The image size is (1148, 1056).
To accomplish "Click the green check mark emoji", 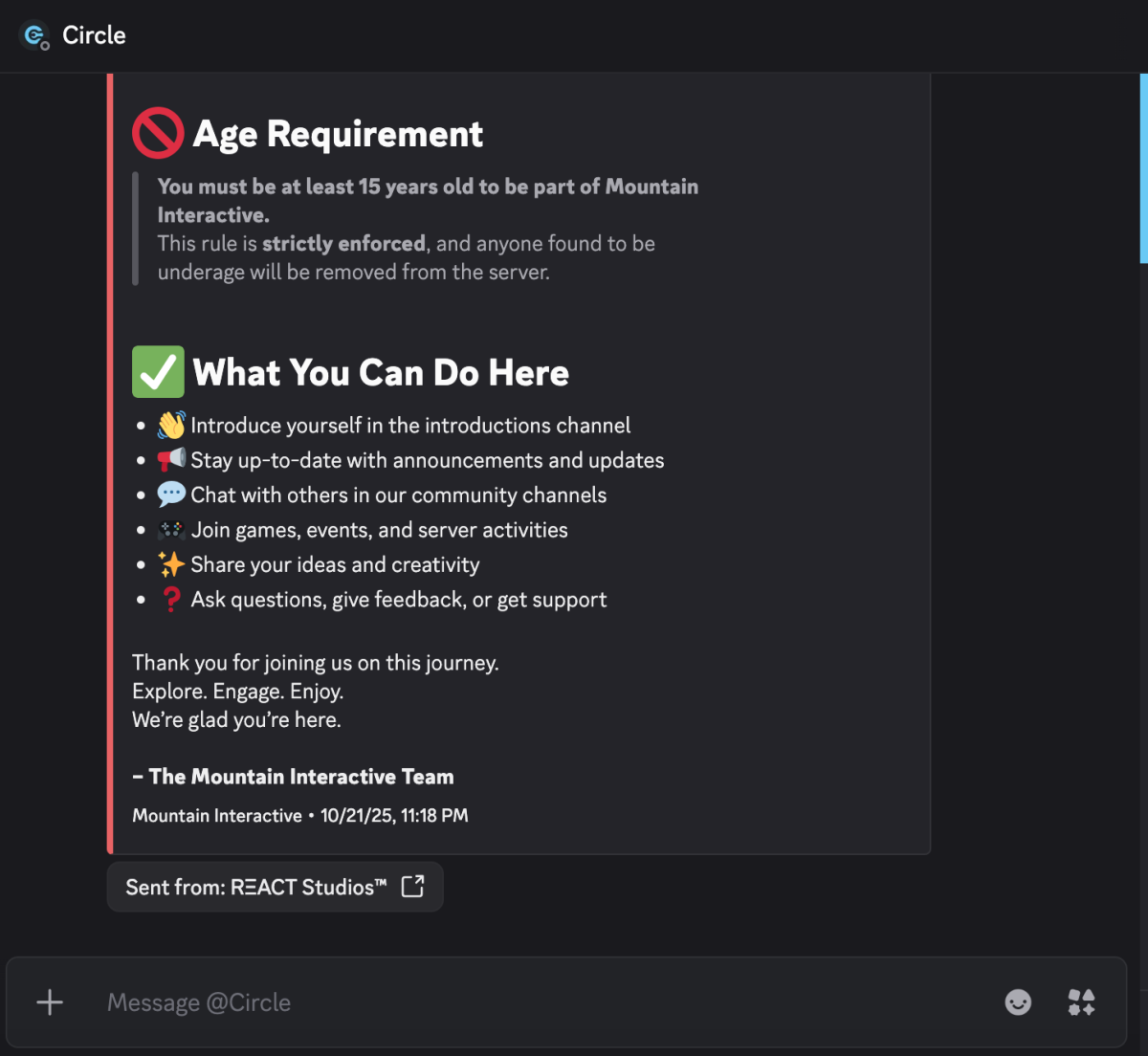I will 158,372.
